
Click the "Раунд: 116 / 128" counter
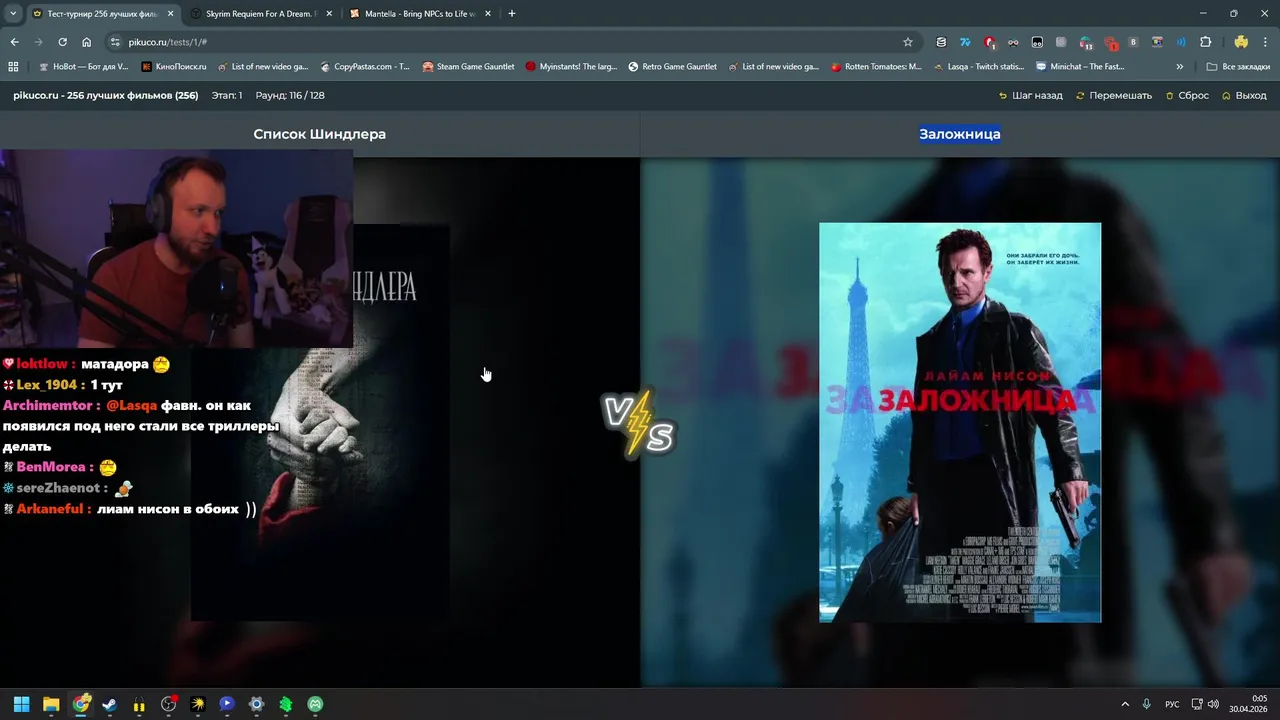click(x=290, y=96)
